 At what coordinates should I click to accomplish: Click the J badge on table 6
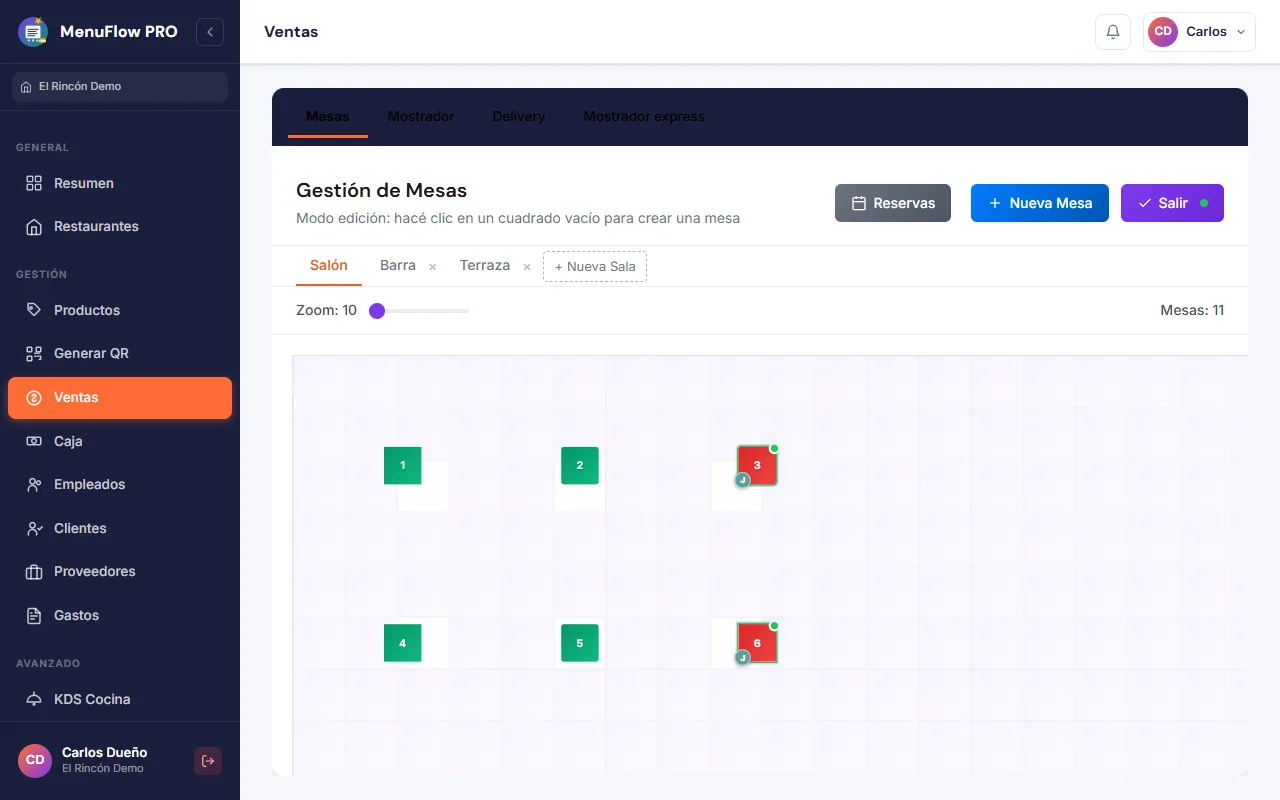[742, 657]
